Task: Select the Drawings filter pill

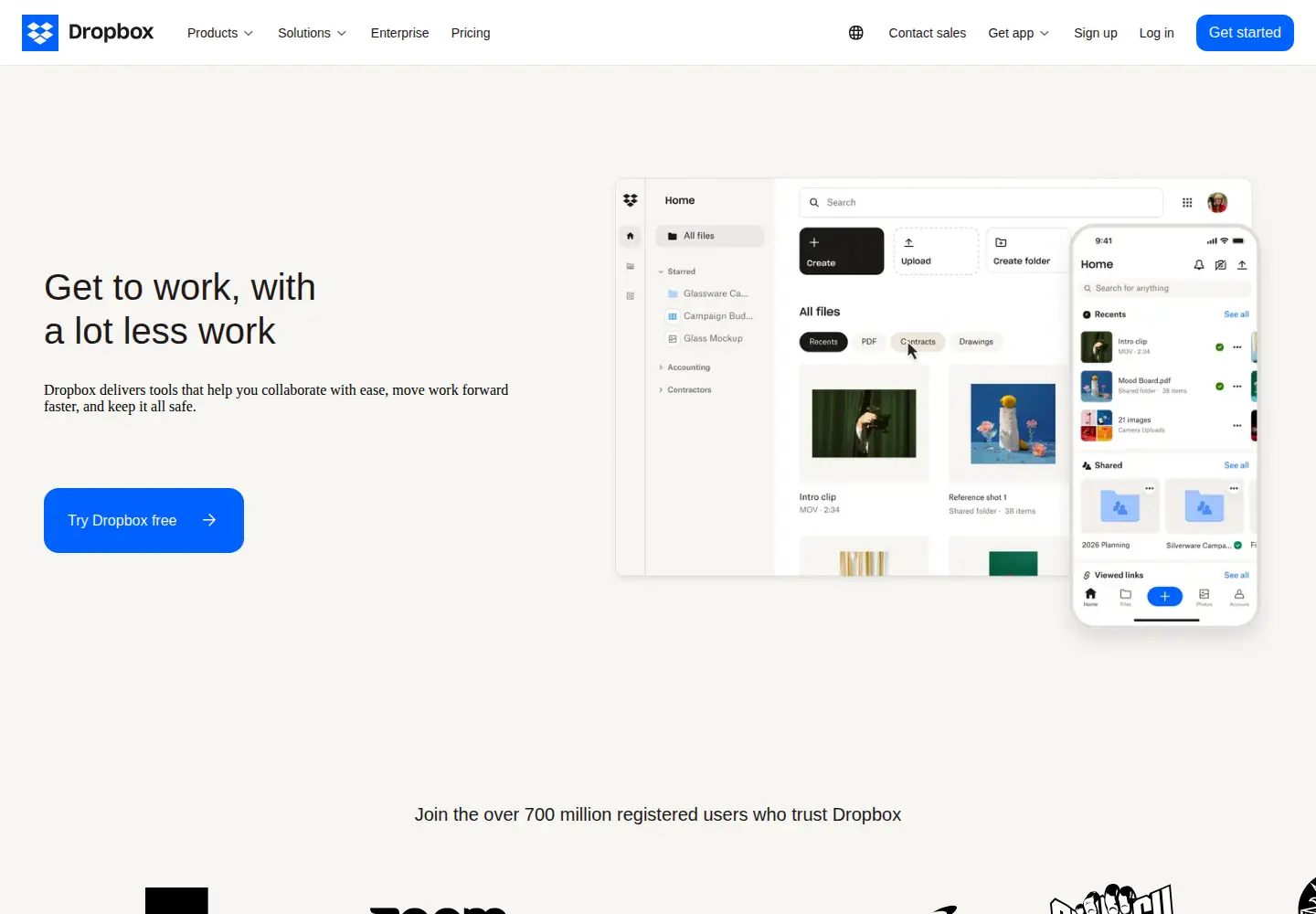Action: pos(976,342)
